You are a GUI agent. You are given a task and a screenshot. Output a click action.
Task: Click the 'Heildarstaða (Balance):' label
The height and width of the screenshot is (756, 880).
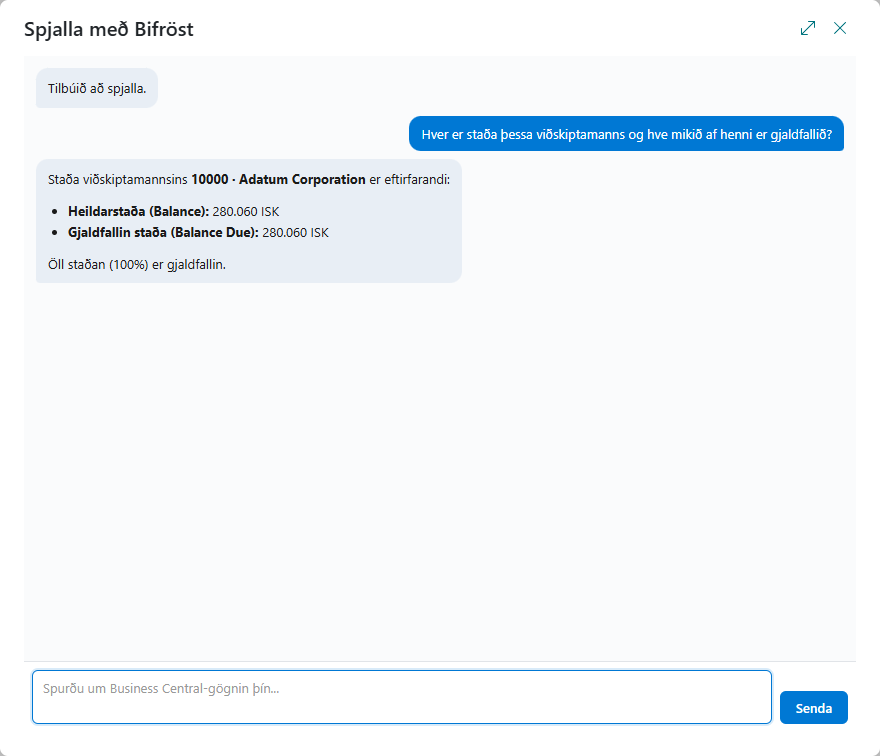[138, 212]
